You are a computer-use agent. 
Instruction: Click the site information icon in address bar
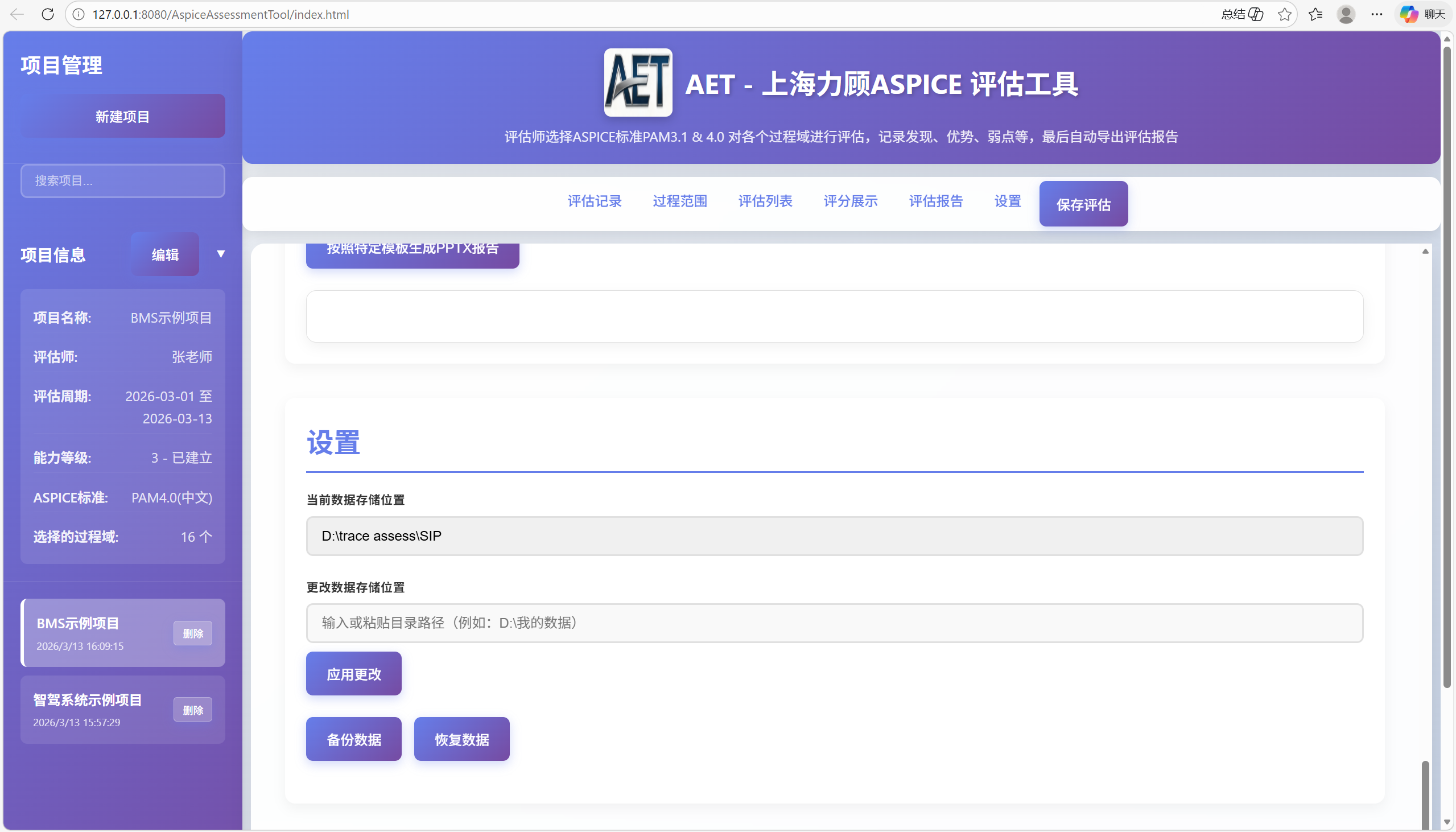[79, 14]
